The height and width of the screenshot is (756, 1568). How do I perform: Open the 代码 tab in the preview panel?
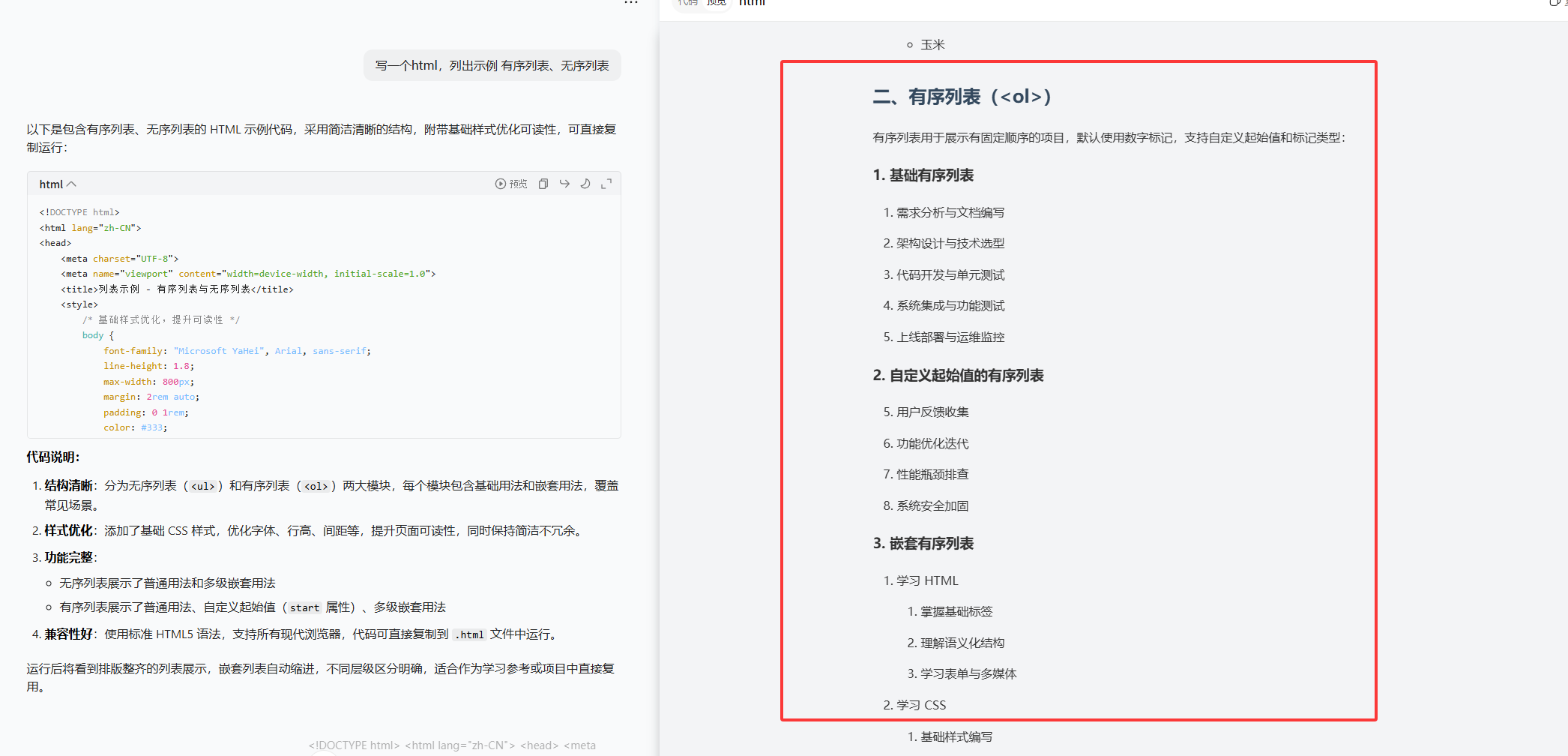(686, 3)
